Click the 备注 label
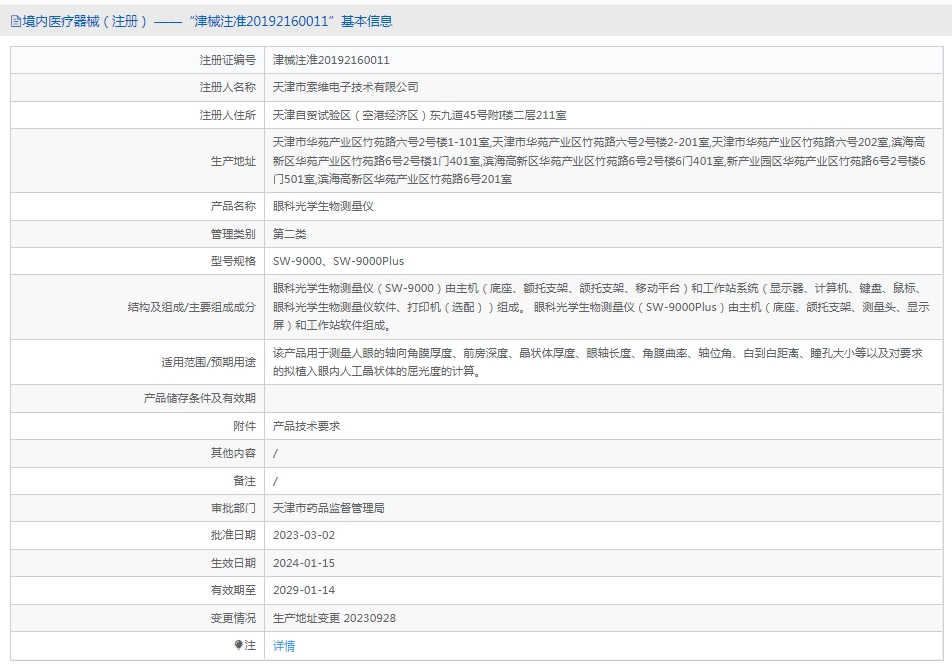Image resolution: width=952 pixels, height=669 pixels. [x=245, y=481]
